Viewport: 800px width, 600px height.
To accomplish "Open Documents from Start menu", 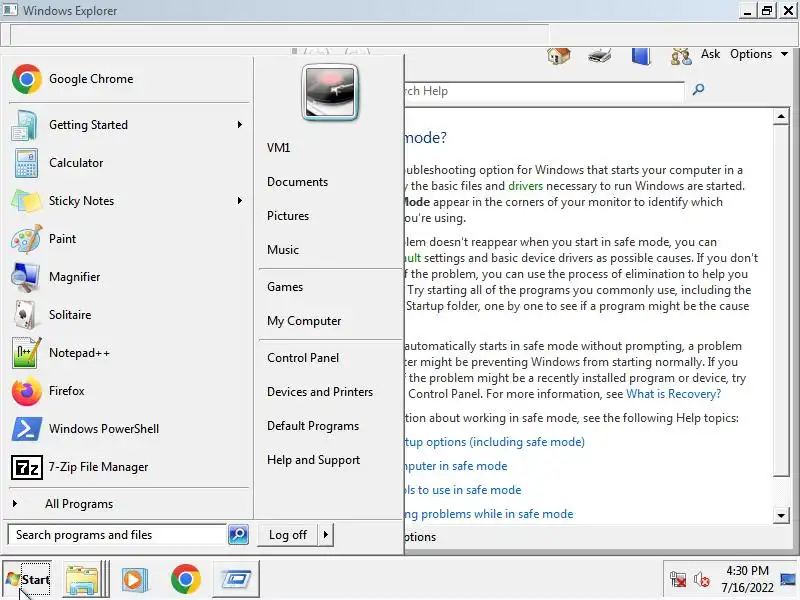I will (297, 182).
